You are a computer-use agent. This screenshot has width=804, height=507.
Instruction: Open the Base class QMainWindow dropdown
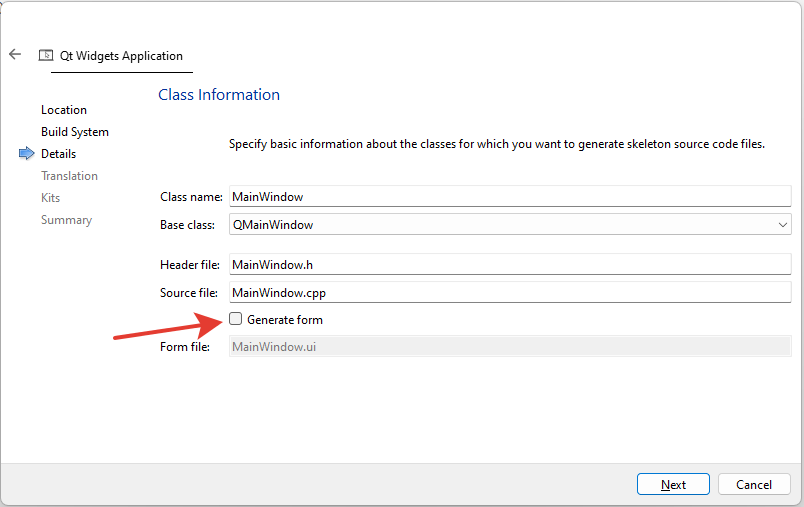click(x=510, y=225)
